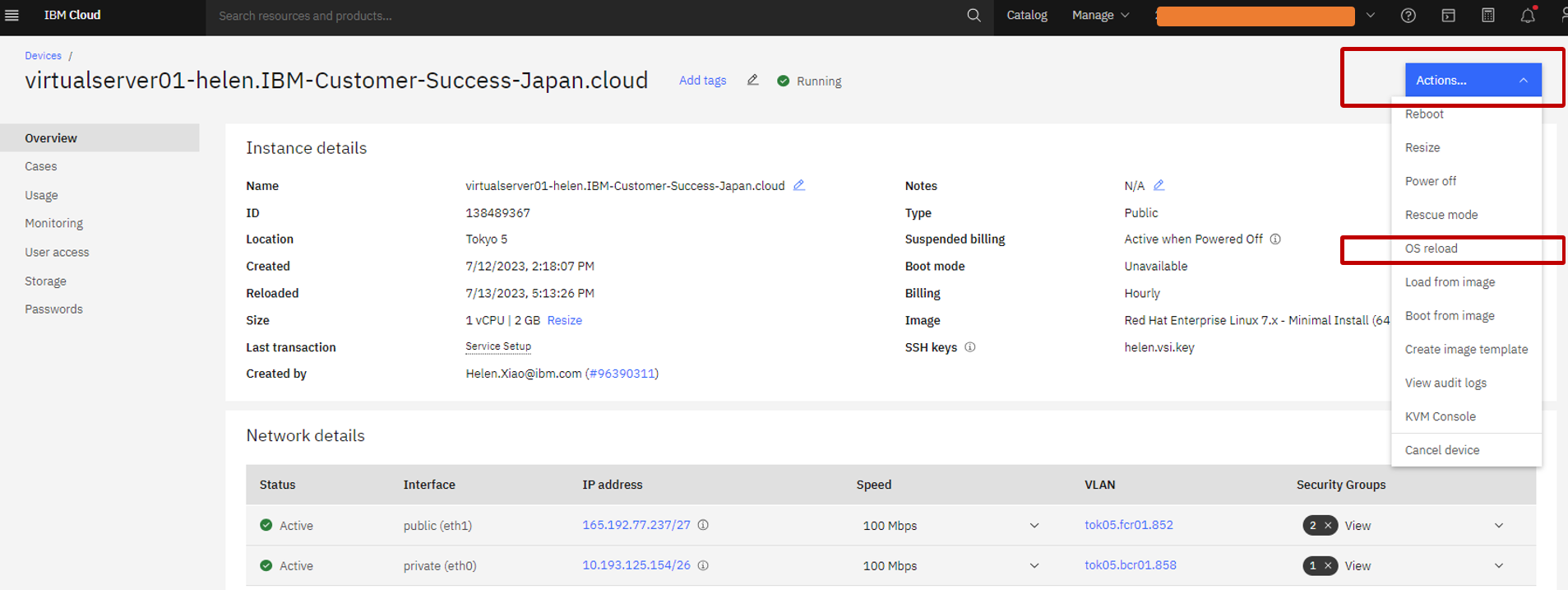Edit the Notes field pencil icon

[x=1159, y=185]
